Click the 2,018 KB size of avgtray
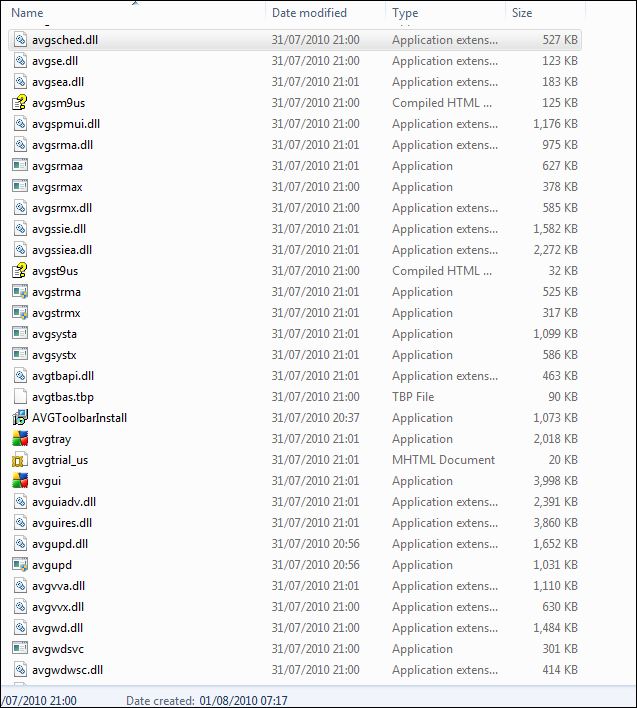 click(x=555, y=439)
